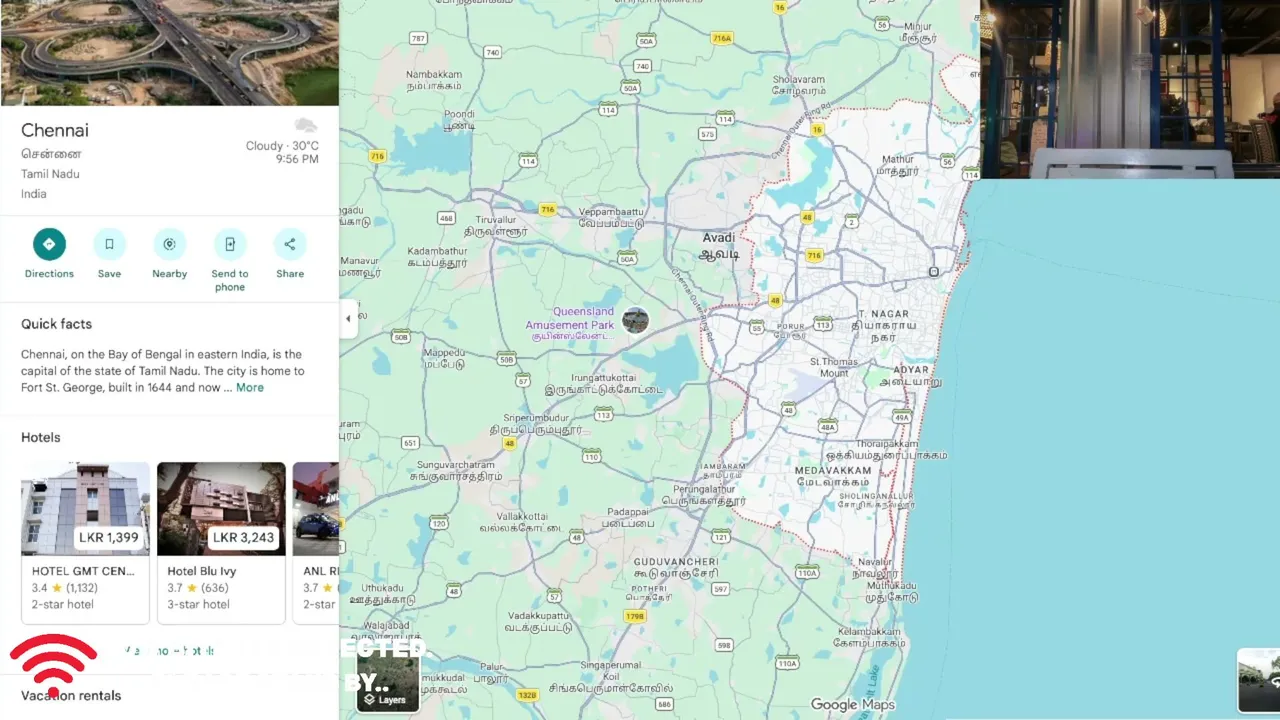
Task: Open the Chennai header photo
Action: (170, 53)
